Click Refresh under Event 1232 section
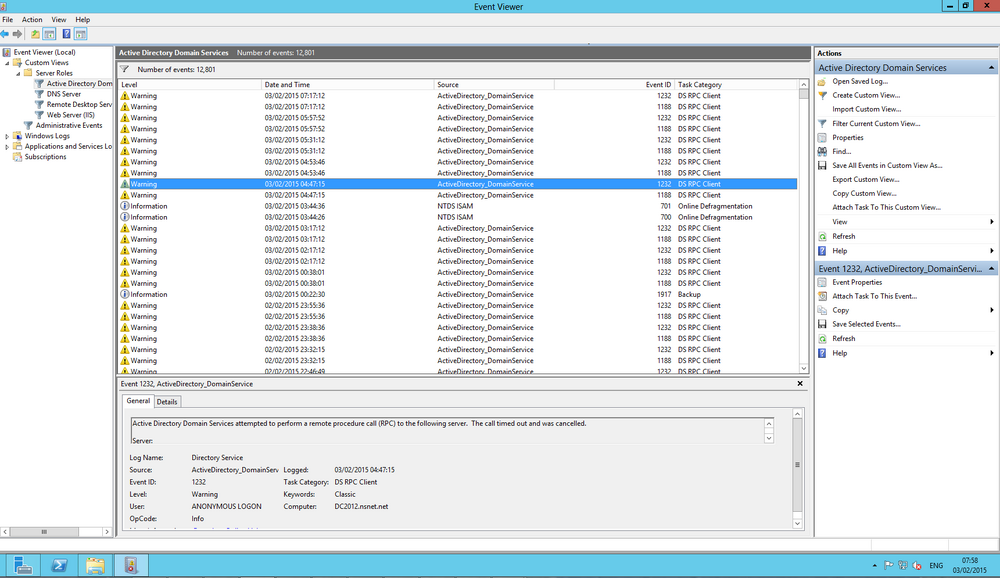This screenshot has height=578, width=1000. pyautogui.click(x=843, y=339)
